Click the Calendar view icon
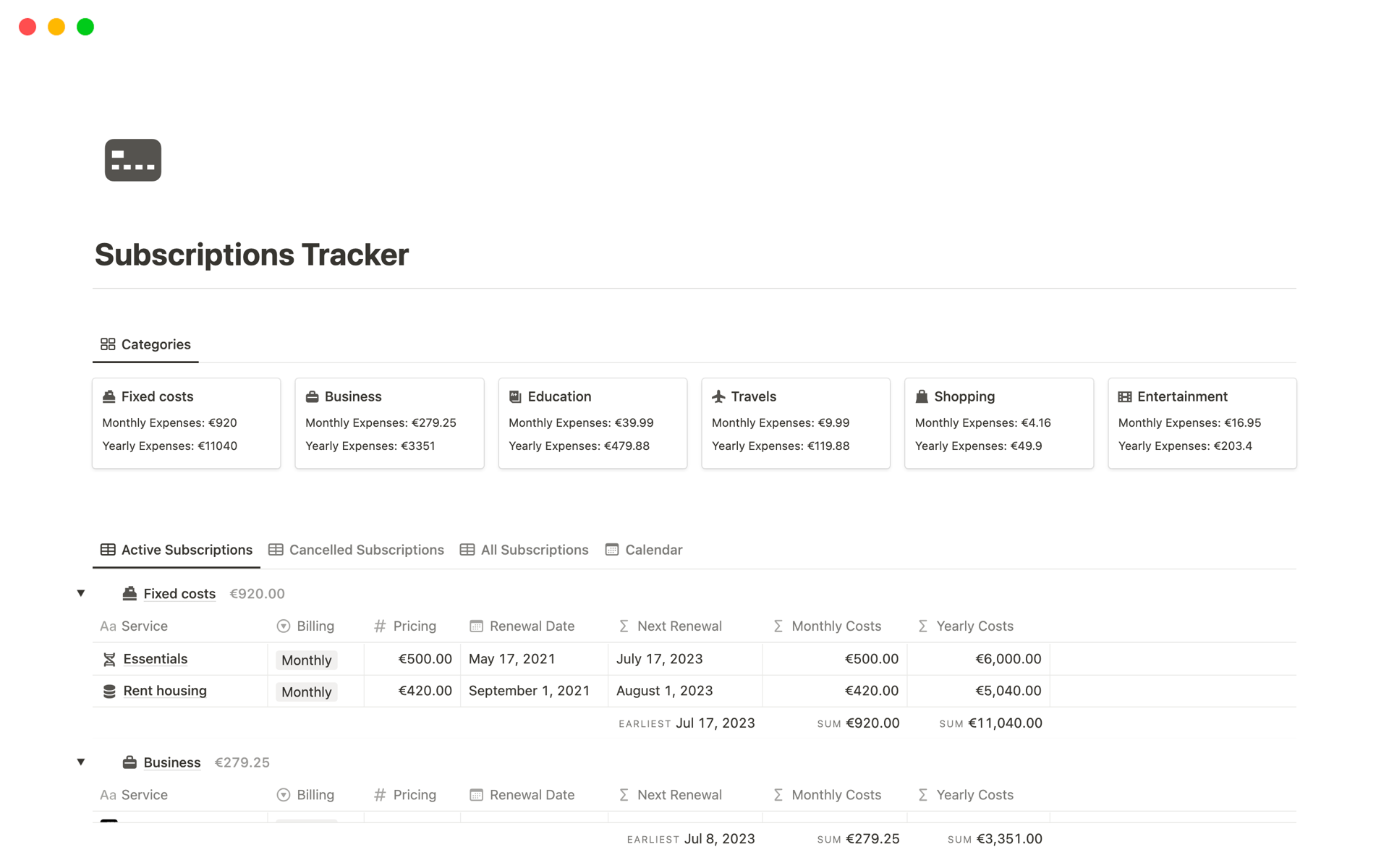Image resolution: width=1389 pixels, height=868 pixels. coord(611,550)
